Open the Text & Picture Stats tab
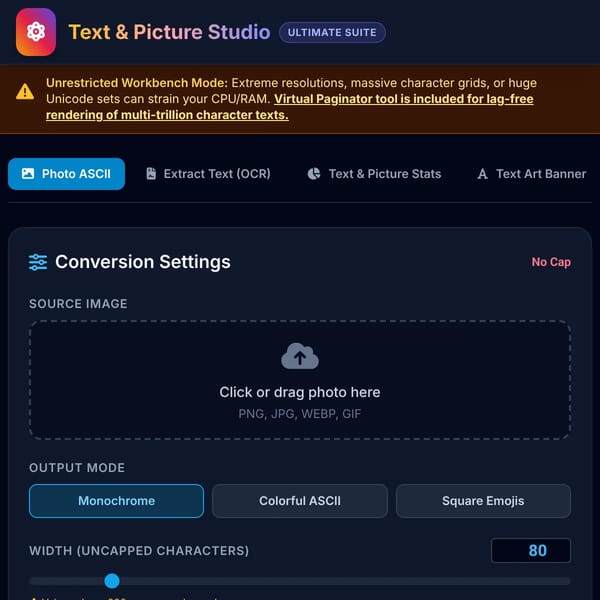The width and height of the screenshot is (600, 600). tap(374, 174)
